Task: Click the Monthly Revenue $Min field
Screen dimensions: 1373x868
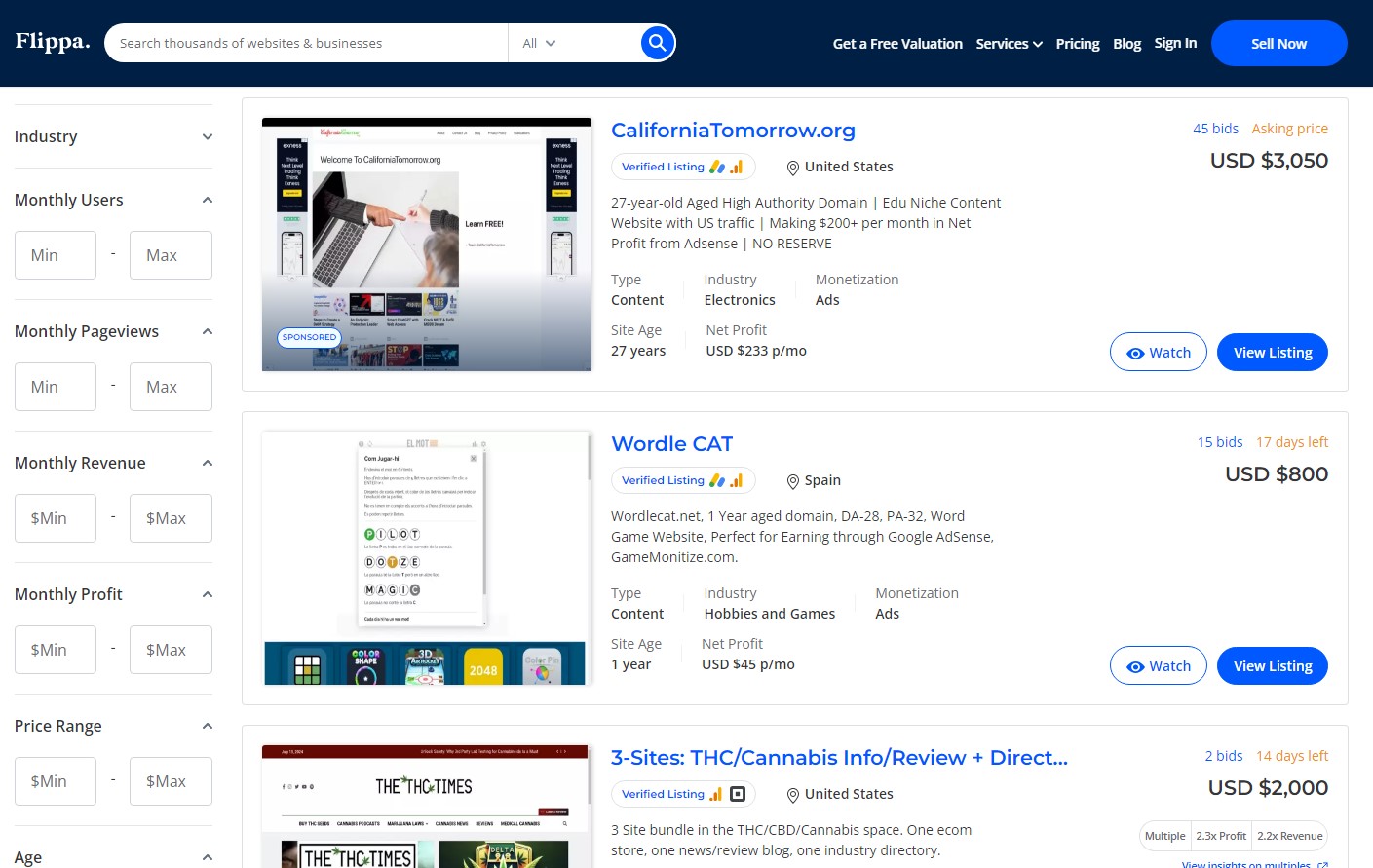Action: [x=56, y=518]
